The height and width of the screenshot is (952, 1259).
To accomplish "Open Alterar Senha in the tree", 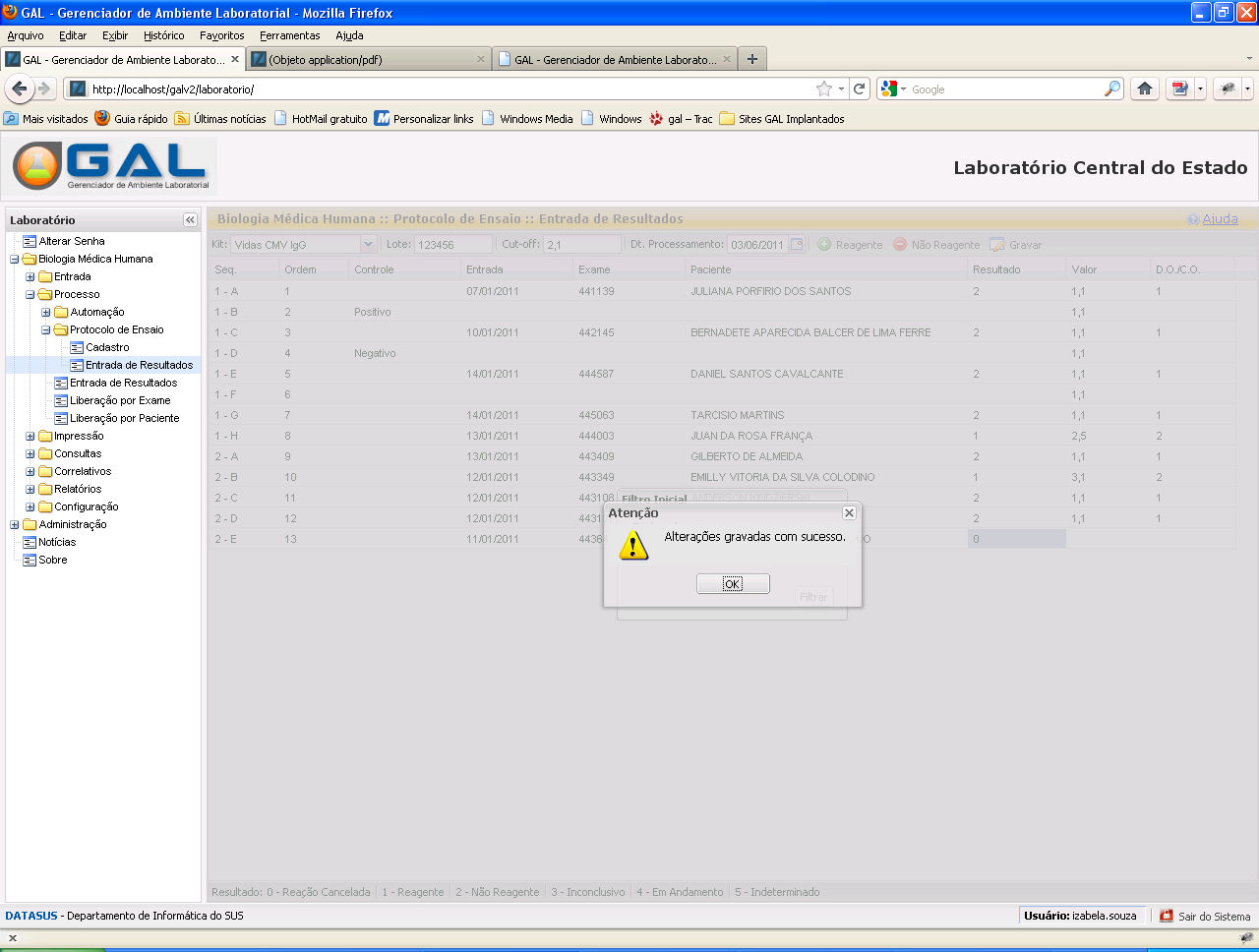I will 72,241.
